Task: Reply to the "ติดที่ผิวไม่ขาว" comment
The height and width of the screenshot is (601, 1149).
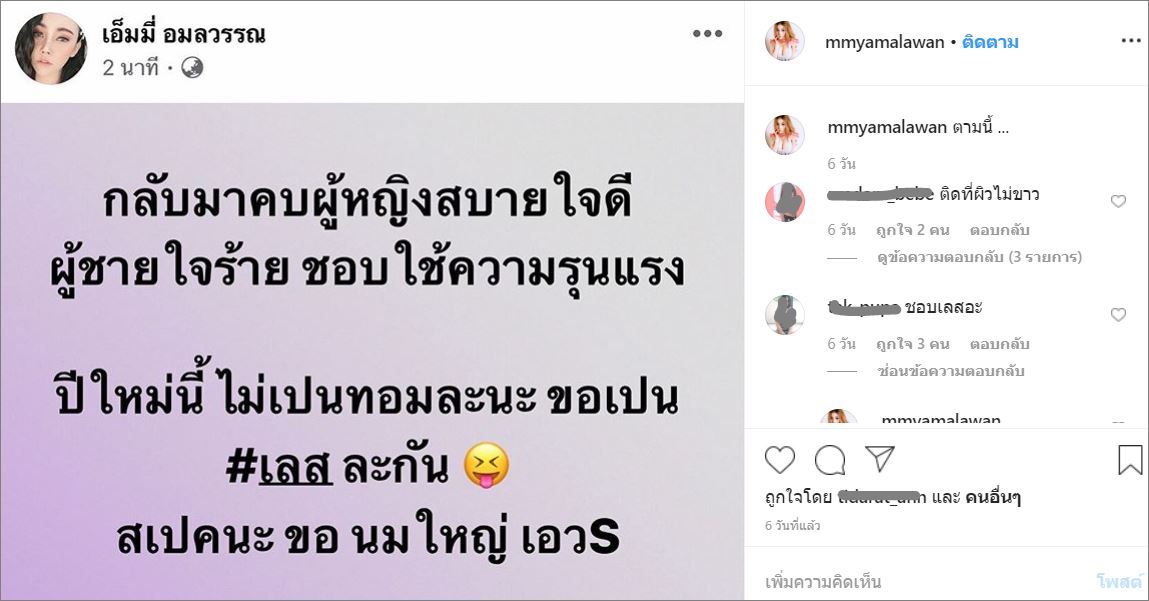Action: 1000,230
